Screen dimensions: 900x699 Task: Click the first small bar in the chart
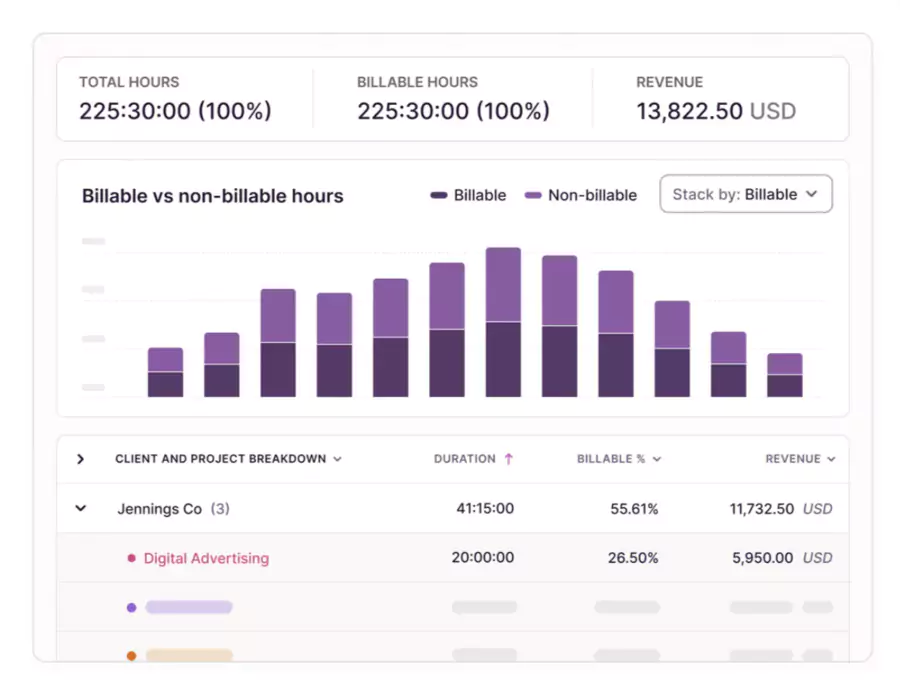point(165,370)
